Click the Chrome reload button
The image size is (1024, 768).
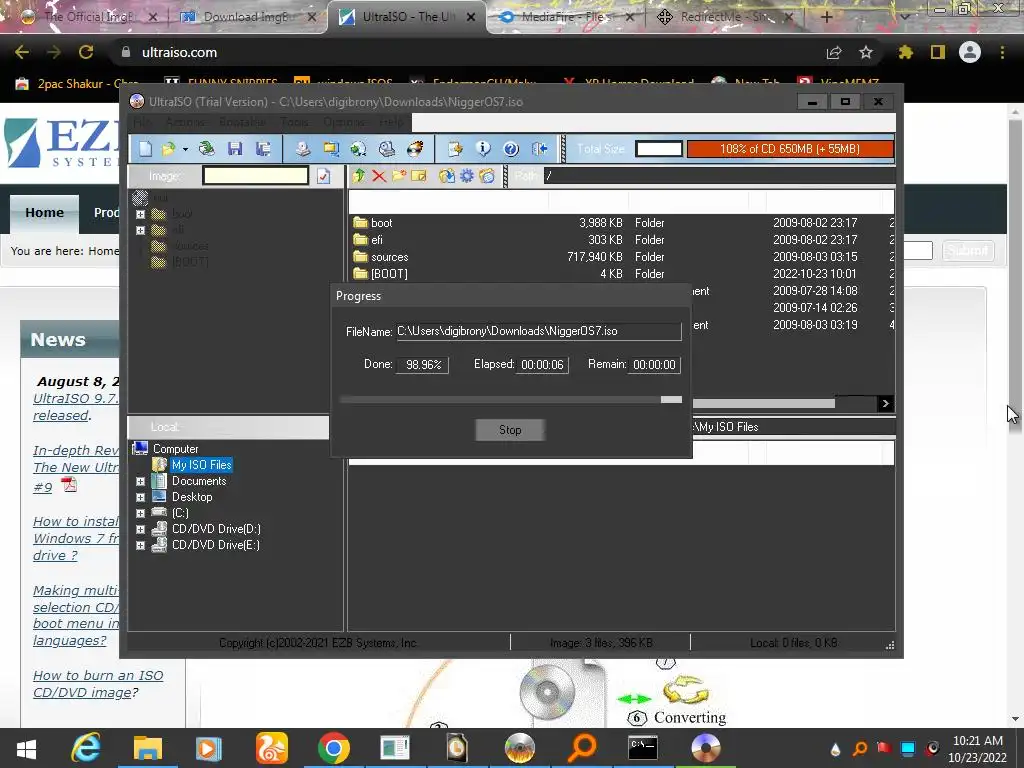pos(86,52)
